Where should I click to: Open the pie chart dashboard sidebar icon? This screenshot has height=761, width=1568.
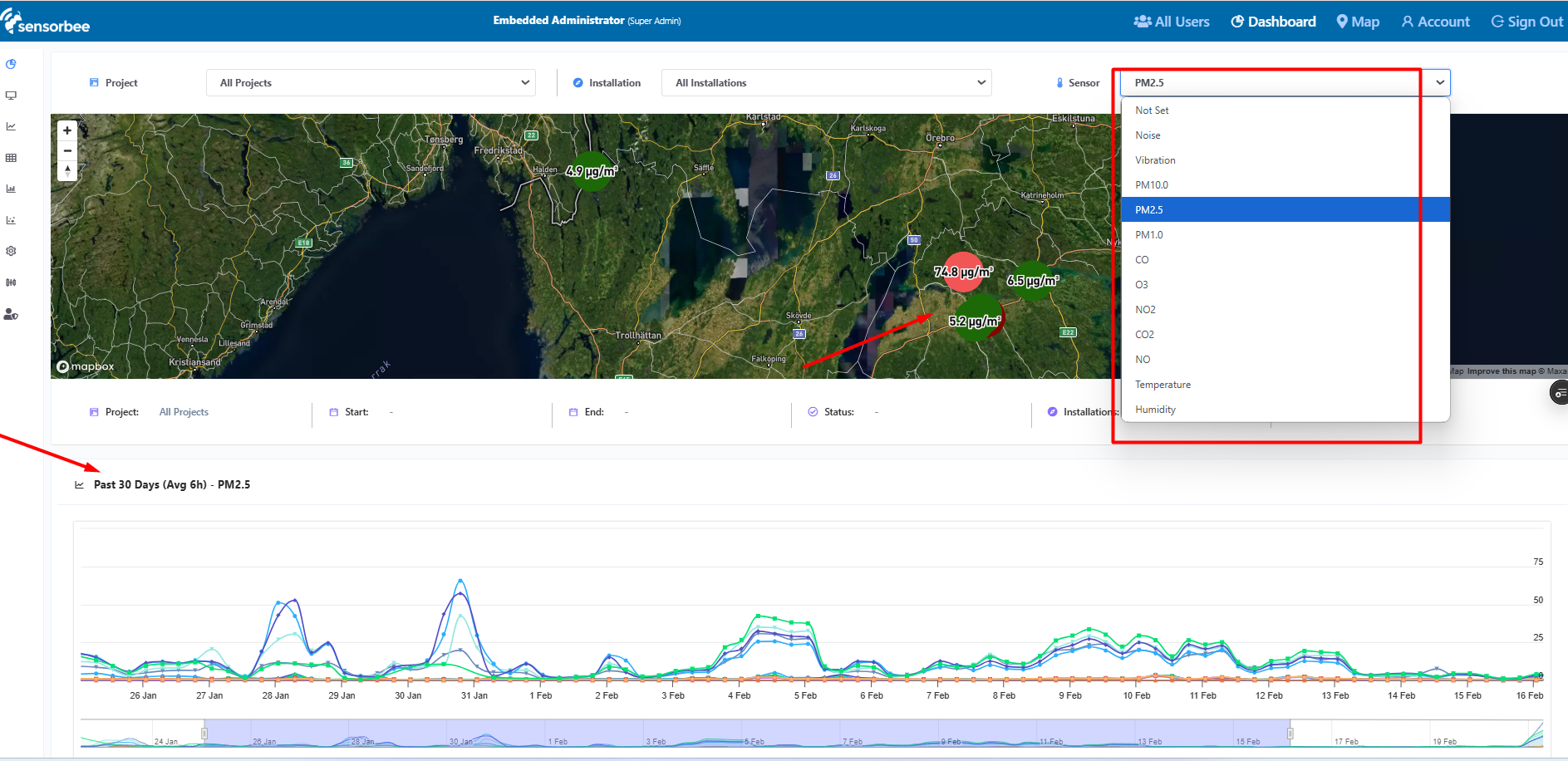pyautogui.click(x=11, y=64)
